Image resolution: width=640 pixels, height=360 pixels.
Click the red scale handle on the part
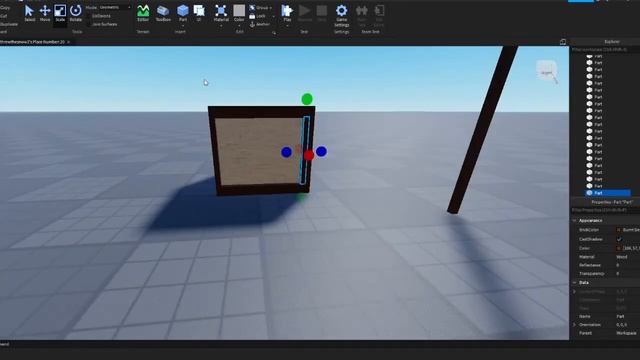tap(309, 155)
